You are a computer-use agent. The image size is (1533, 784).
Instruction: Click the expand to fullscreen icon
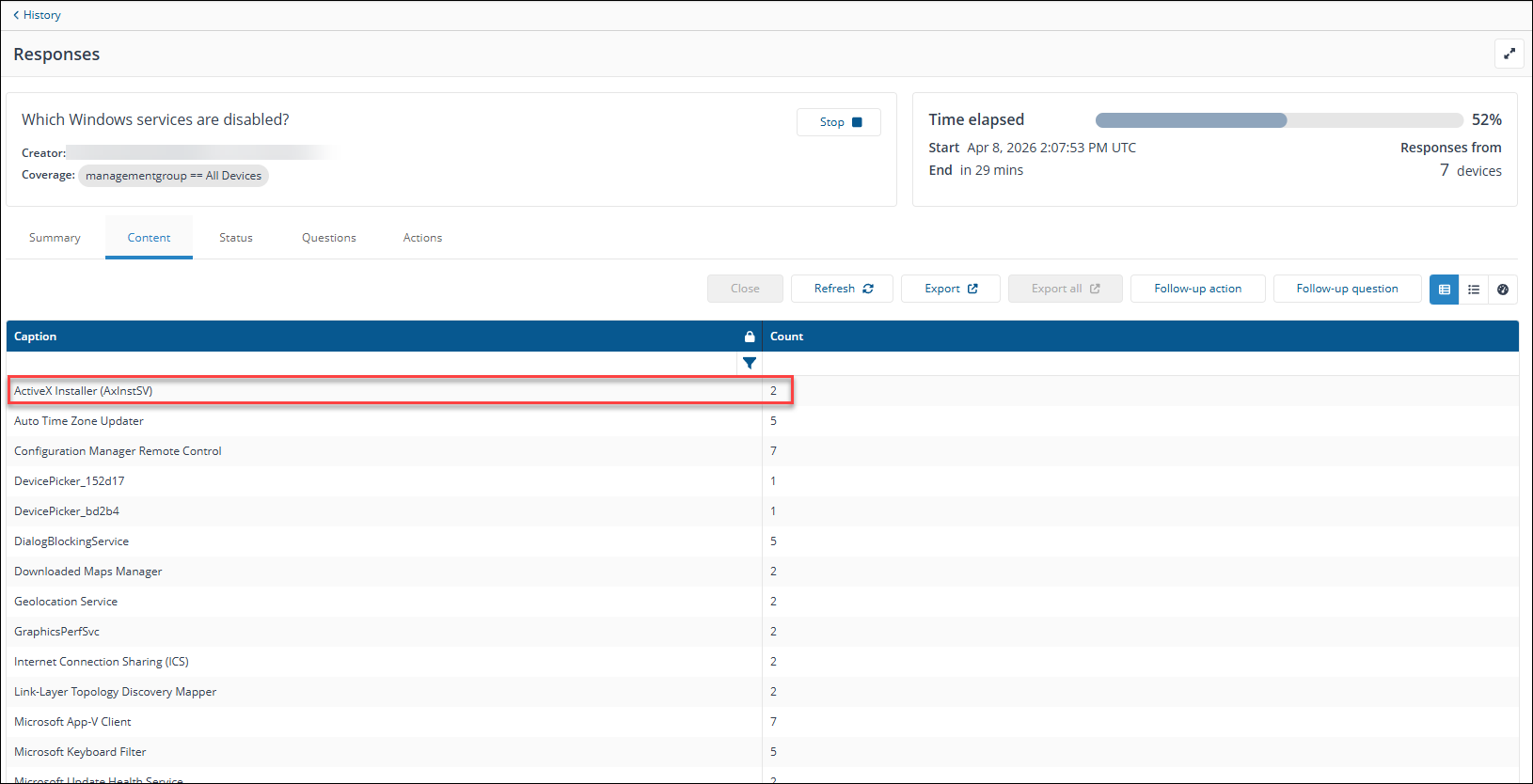[x=1509, y=54]
